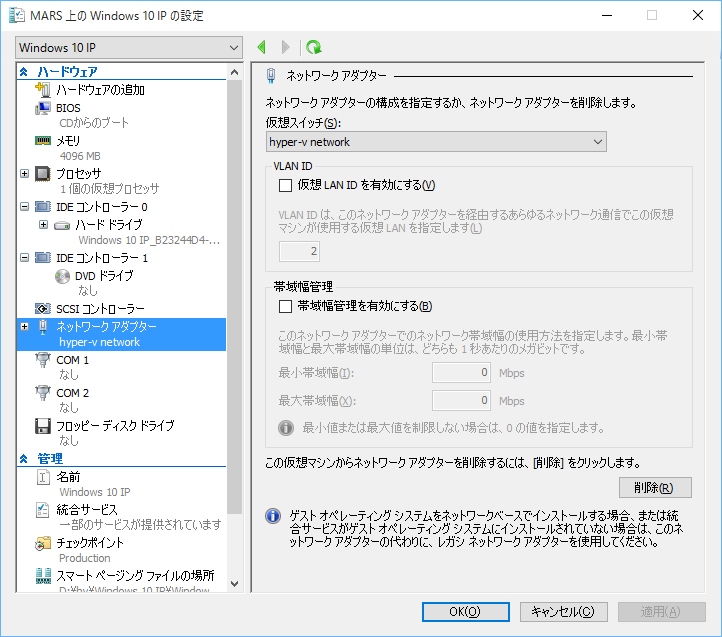The height and width of the screenshot is (637, 722).
Task: Select the SCSI コントローラー icon
Action: click(x=43, y=308)
